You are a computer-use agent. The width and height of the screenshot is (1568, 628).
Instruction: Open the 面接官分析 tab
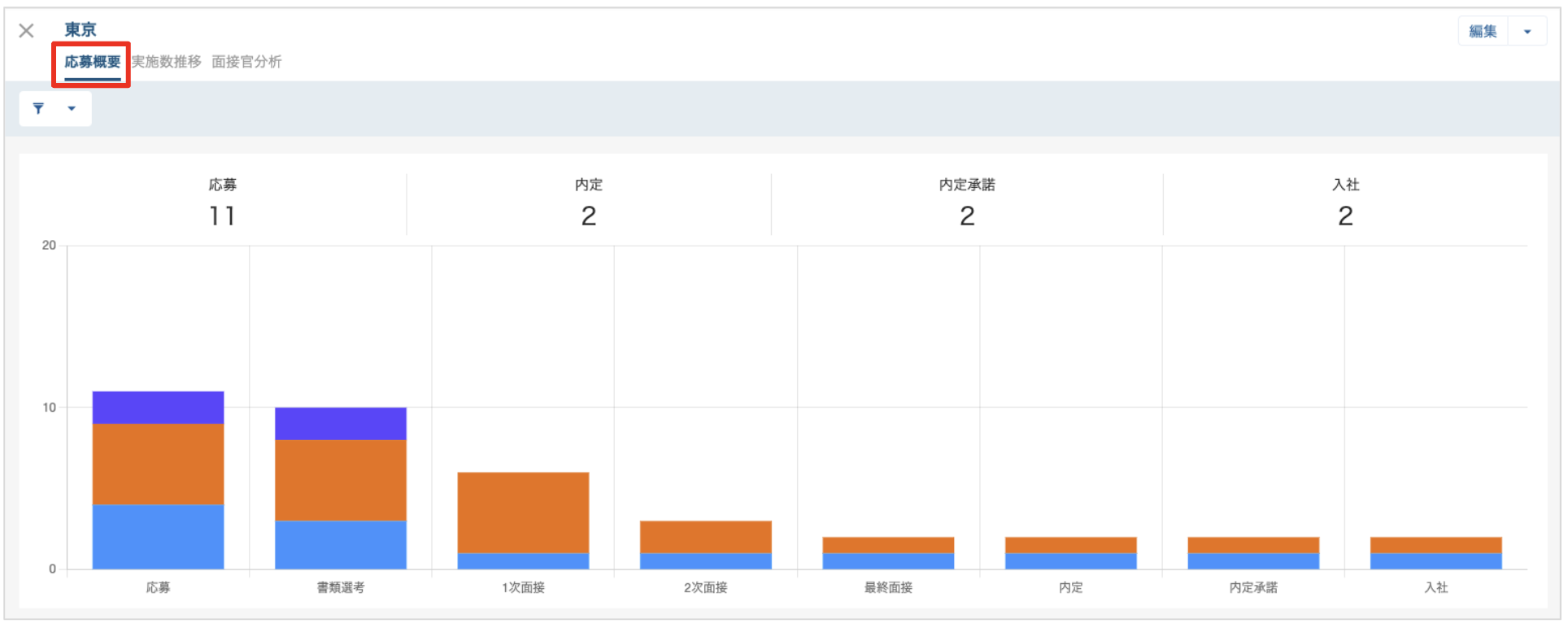pos(246,62)
